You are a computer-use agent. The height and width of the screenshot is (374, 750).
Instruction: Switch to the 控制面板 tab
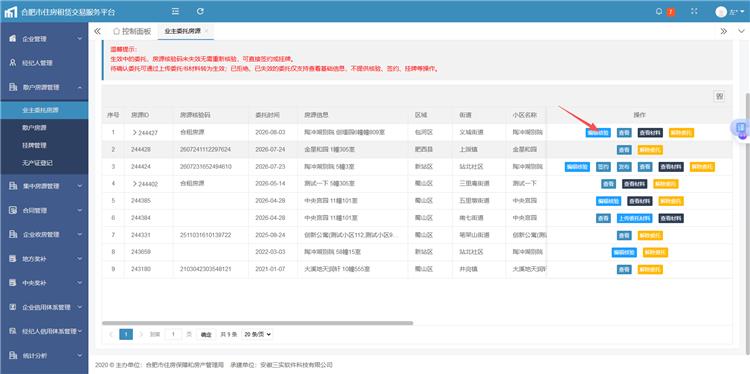132,32
